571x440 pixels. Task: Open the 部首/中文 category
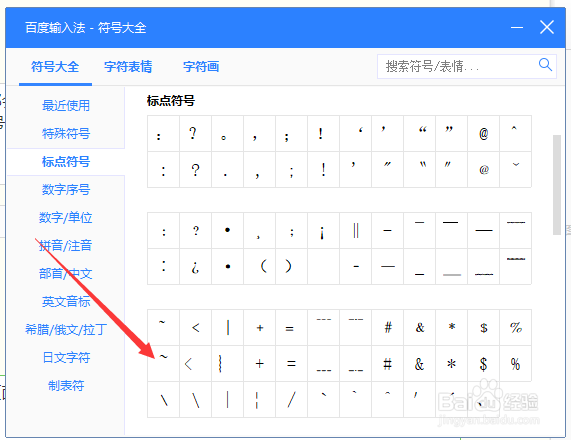[x=66, y=274]
